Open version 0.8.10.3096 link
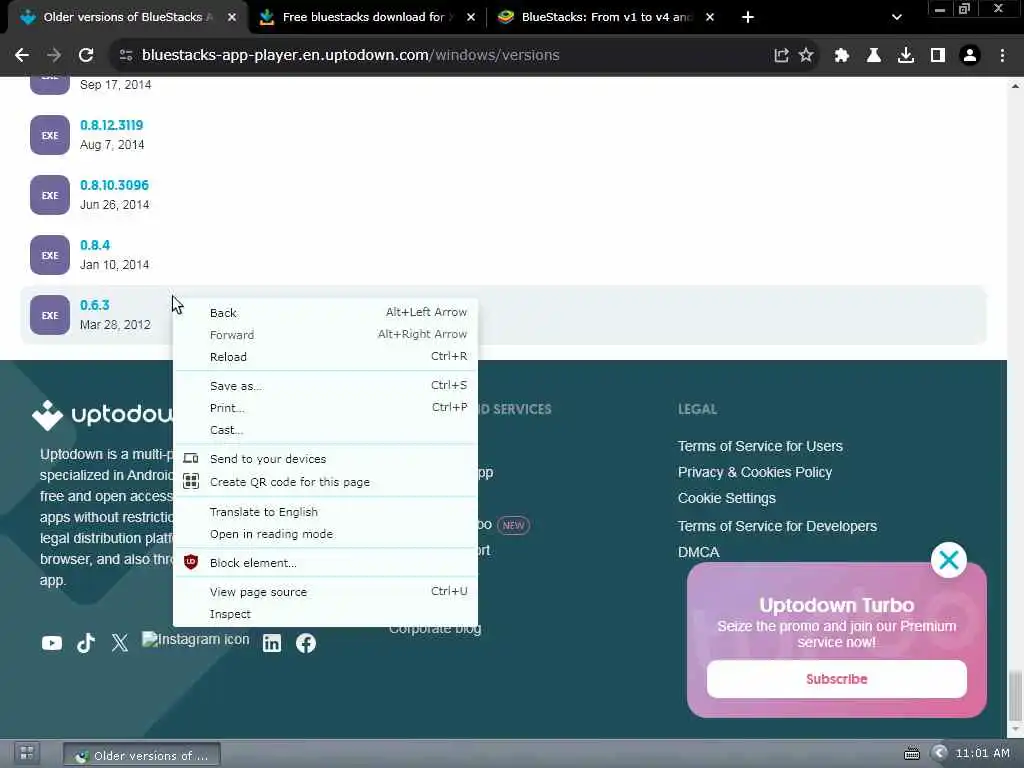The image size is (1024, 768). coord(114,185)
